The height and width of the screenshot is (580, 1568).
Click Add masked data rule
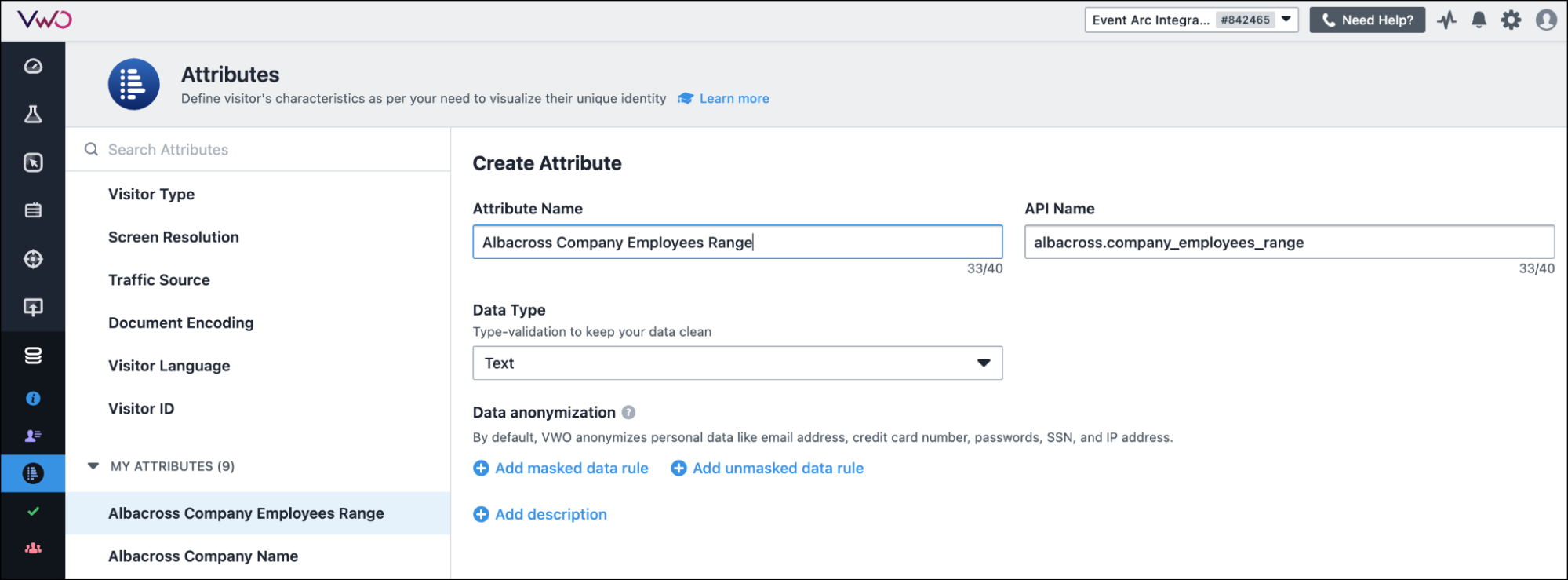(x=561, y=468)
